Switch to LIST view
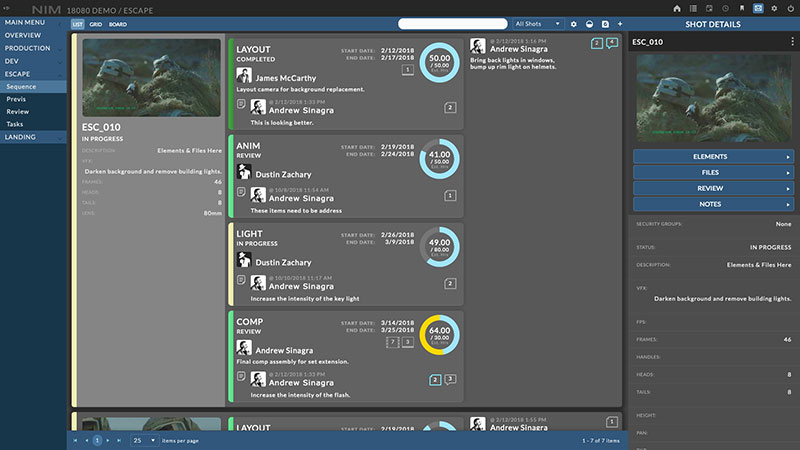 (78, 24)
